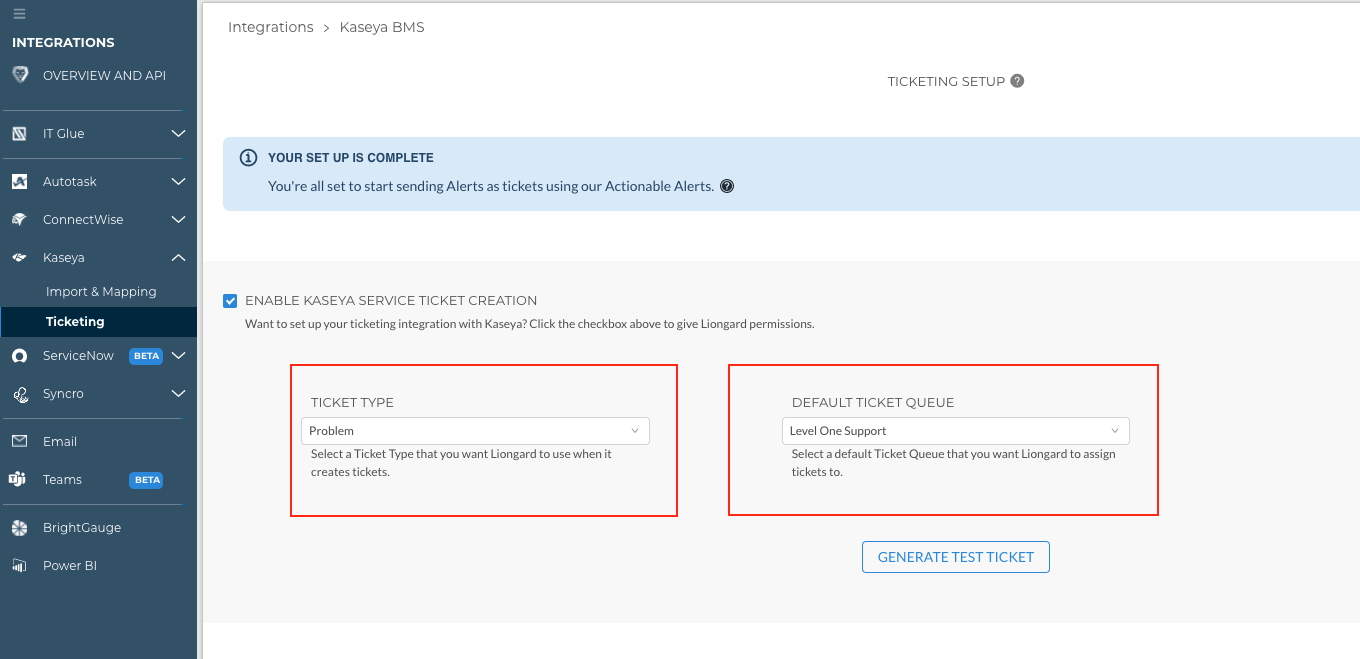The width and height of the screenshot is (1360, 659).
Task: Open help icon beside Ticketing Setup
Action: [1017, 81]
